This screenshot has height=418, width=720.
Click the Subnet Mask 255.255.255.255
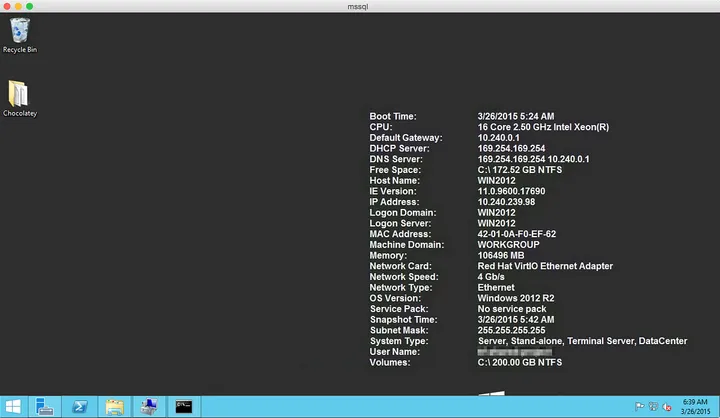(x=511, y=330)
